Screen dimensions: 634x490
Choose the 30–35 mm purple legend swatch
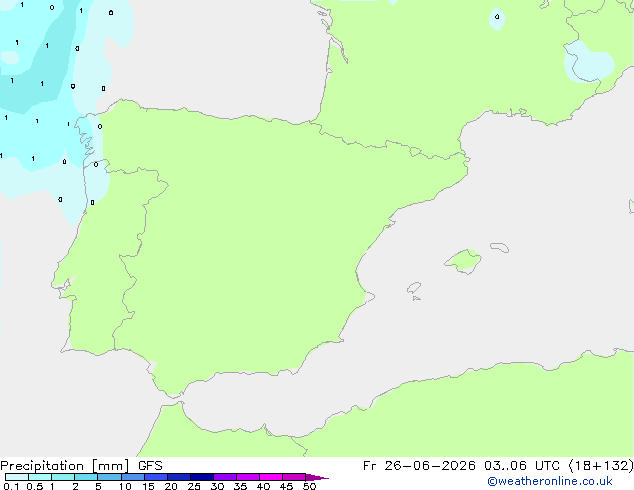(225, 477)
